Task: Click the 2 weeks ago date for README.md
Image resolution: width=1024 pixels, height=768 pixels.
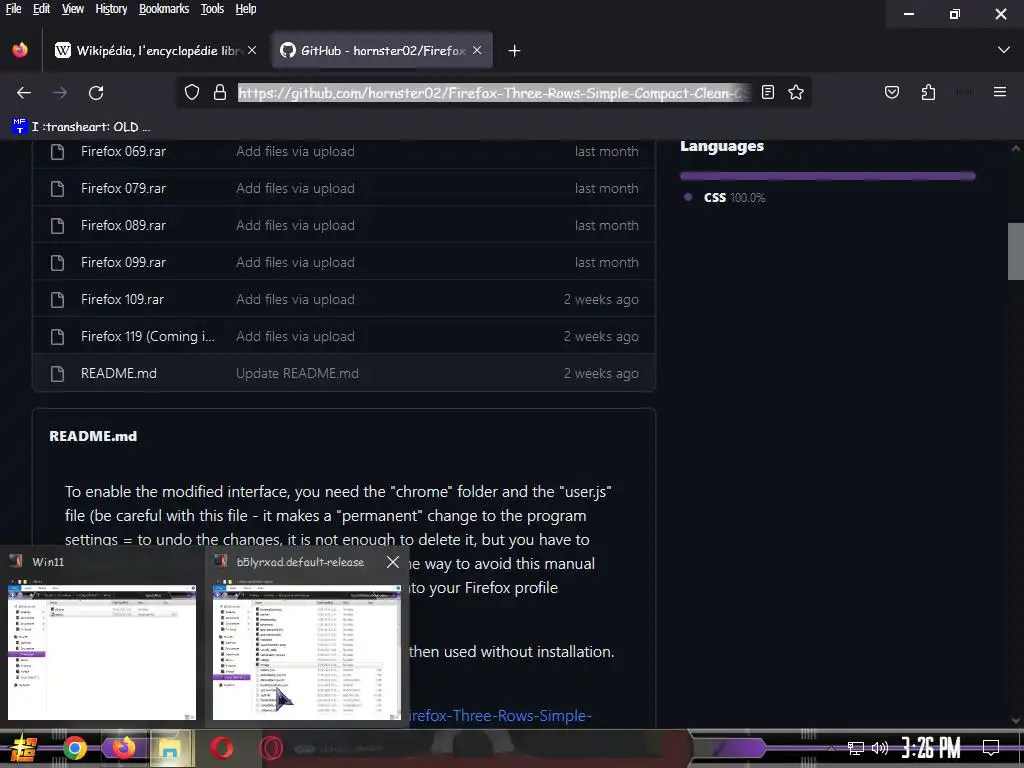Action: [601, 373]
